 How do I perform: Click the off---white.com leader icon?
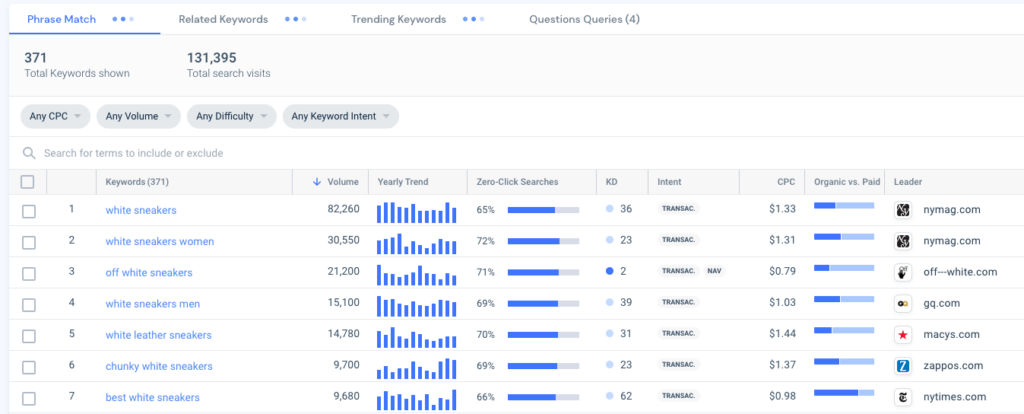click(x=902, y=272)
